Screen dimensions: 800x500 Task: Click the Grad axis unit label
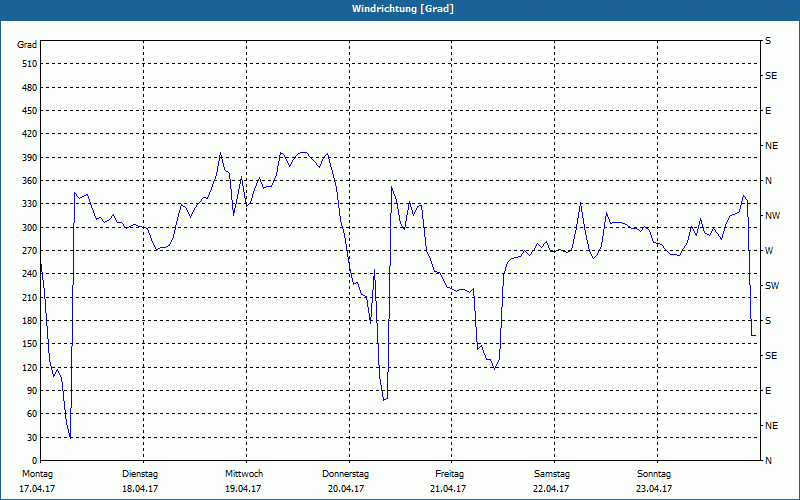tap(27, 45)
